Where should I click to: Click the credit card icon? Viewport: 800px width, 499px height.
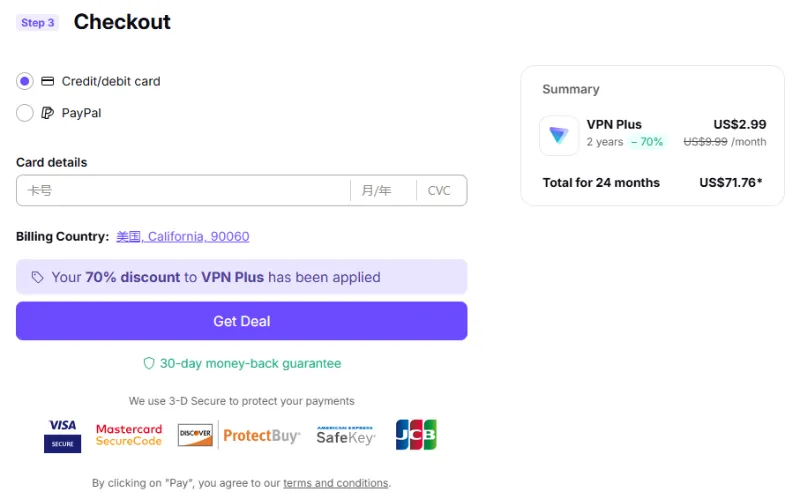pyautogui.click(x=47, y=81)
